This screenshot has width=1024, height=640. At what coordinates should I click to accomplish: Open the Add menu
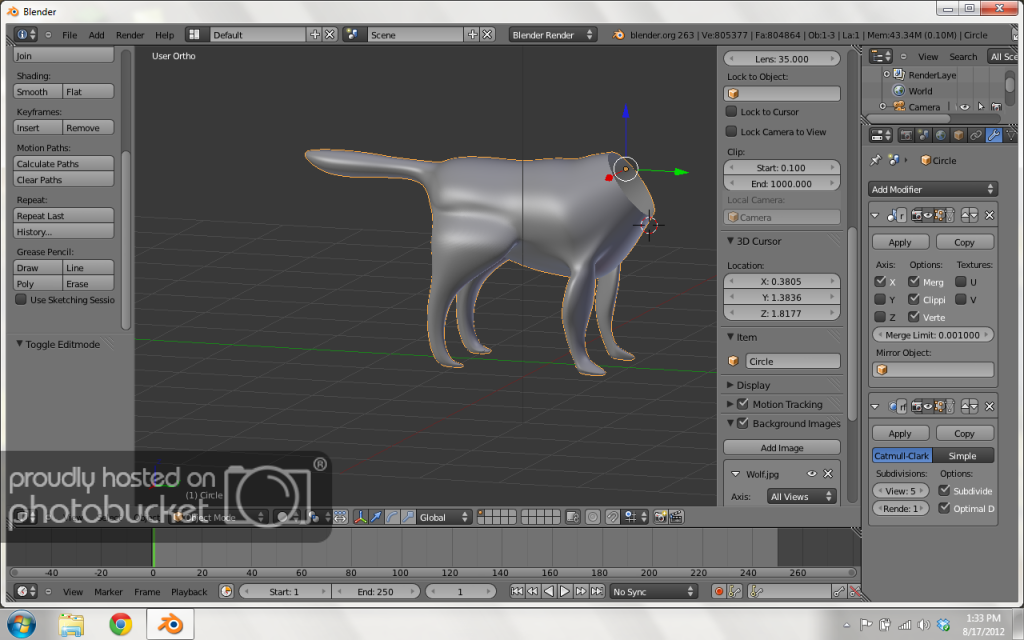click(97, 35)
